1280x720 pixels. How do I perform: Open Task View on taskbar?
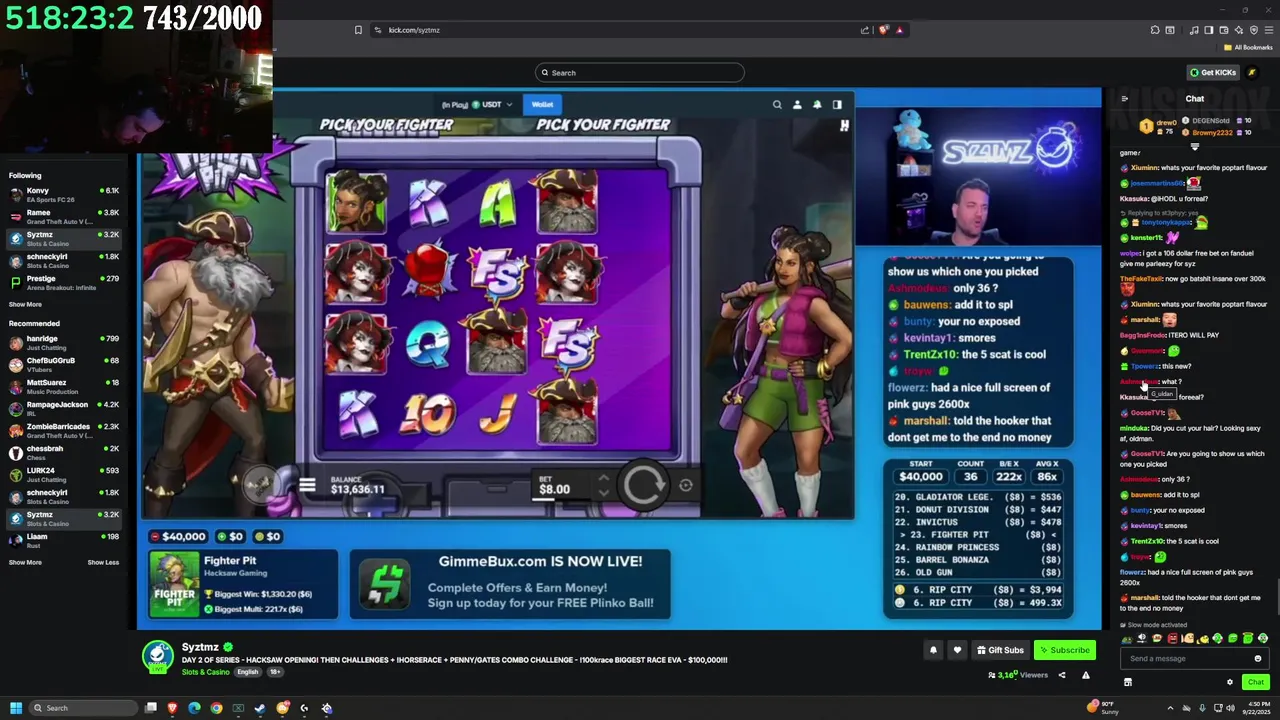tap(151, 708)
